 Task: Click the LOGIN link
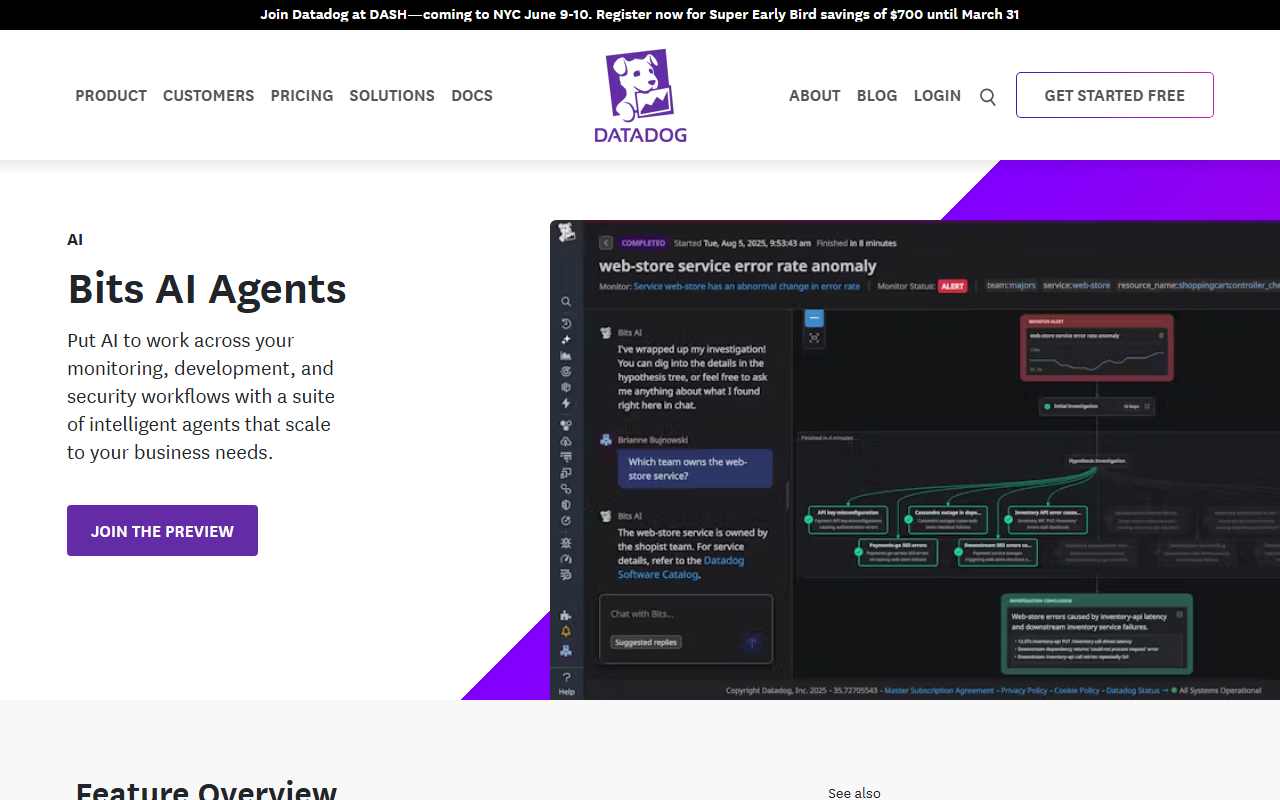tap(937, 96)
